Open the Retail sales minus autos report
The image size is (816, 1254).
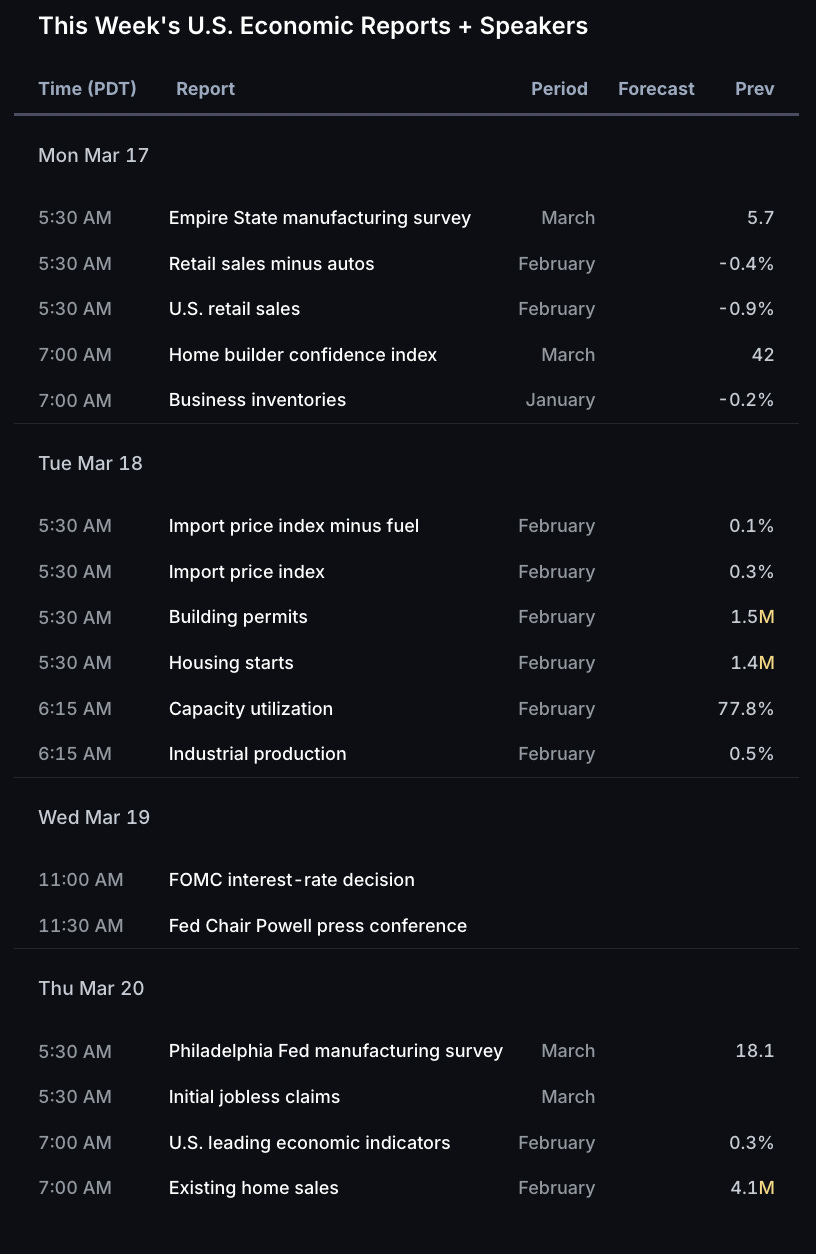tap(271, 264)
